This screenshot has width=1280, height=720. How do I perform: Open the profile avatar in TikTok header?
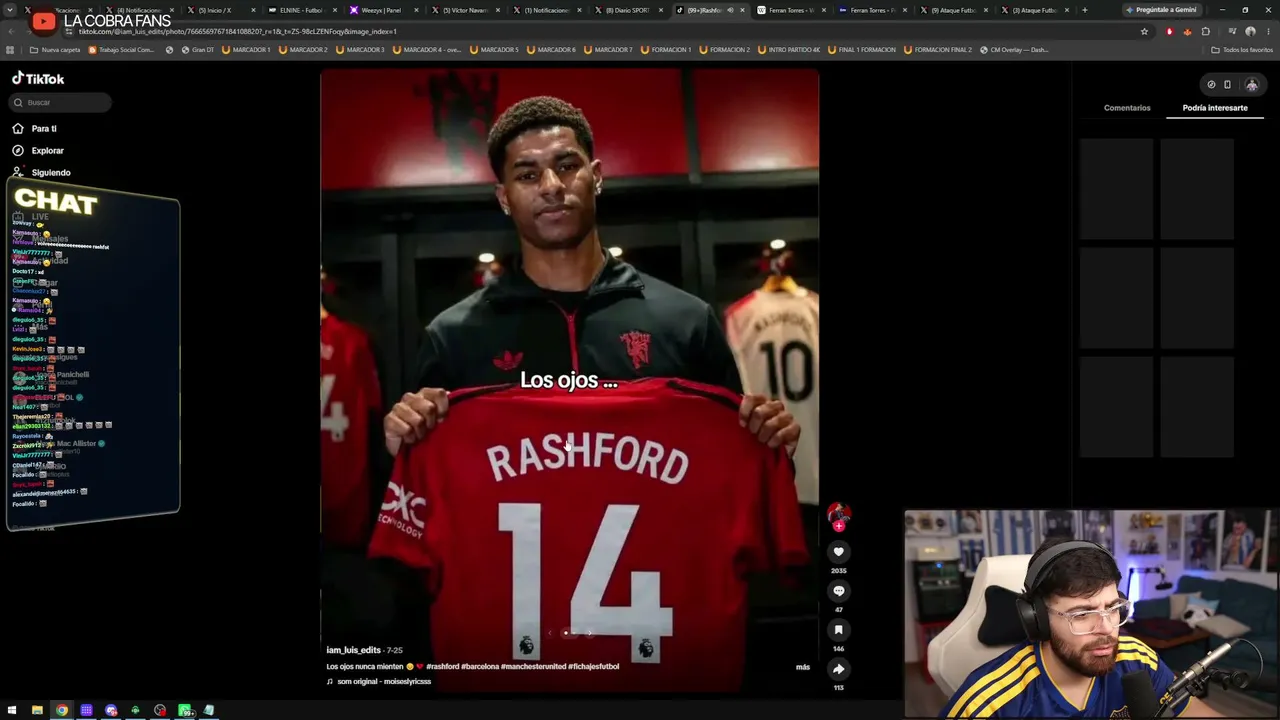(x=1251, y=85)
